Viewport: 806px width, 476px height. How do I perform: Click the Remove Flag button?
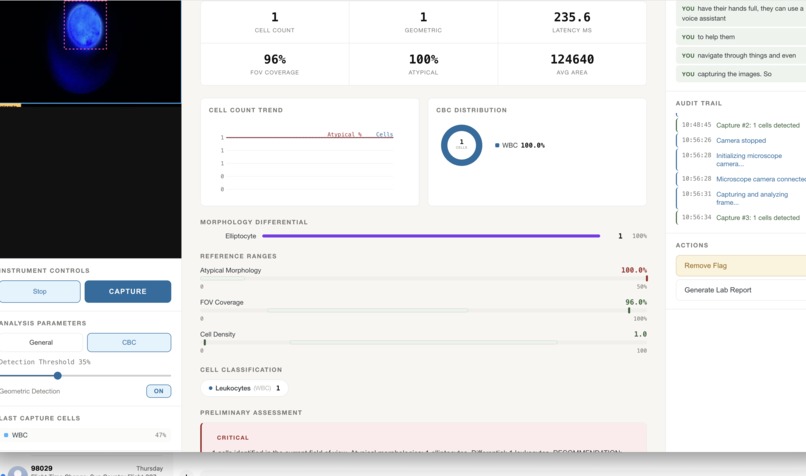point(741,266)
